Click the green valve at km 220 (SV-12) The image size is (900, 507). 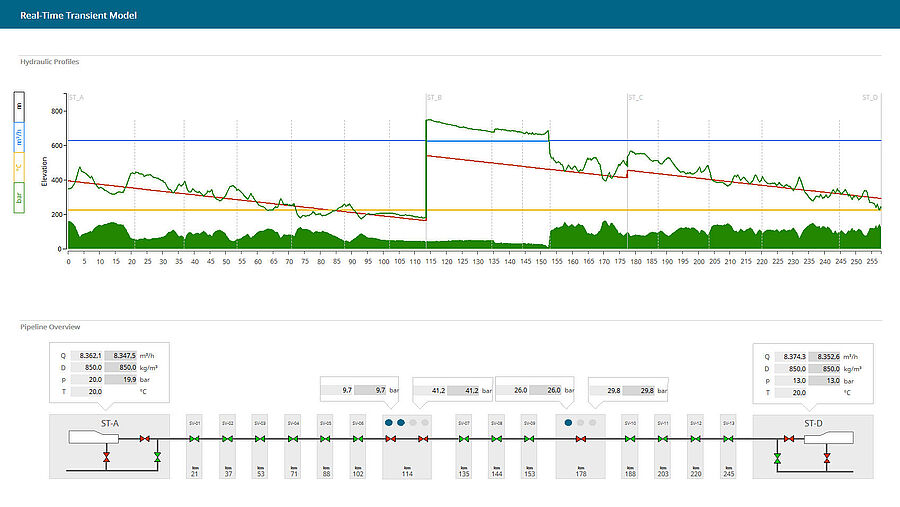point(696,439)
